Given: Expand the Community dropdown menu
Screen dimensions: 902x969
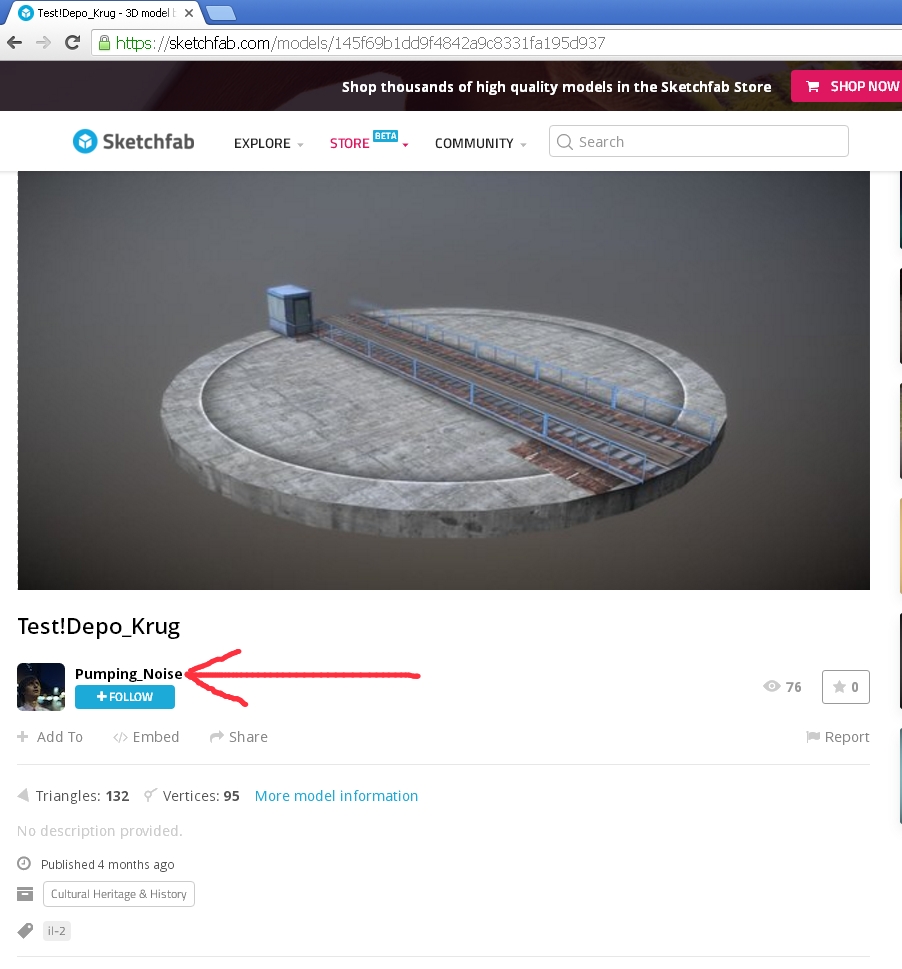Looking at the screenshot, I should (480, 143).
